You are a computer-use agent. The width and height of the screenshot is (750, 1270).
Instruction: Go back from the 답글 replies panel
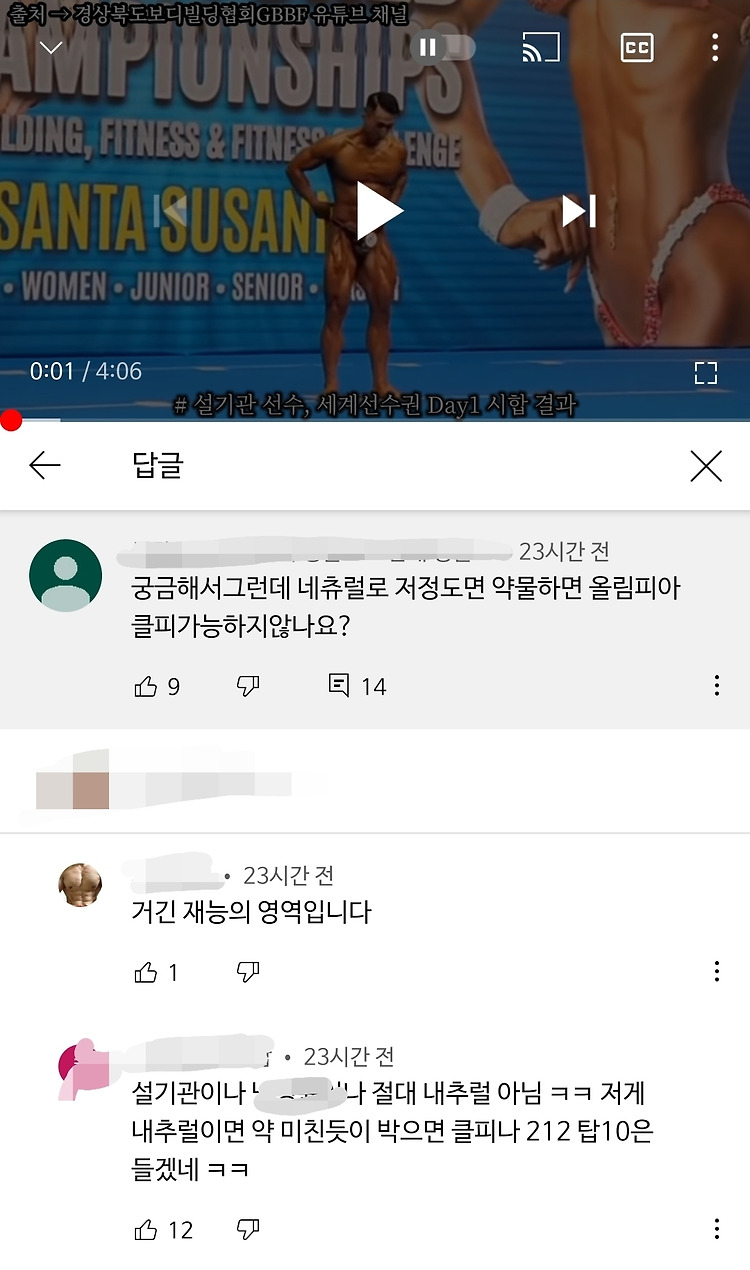tap(45, 465)
